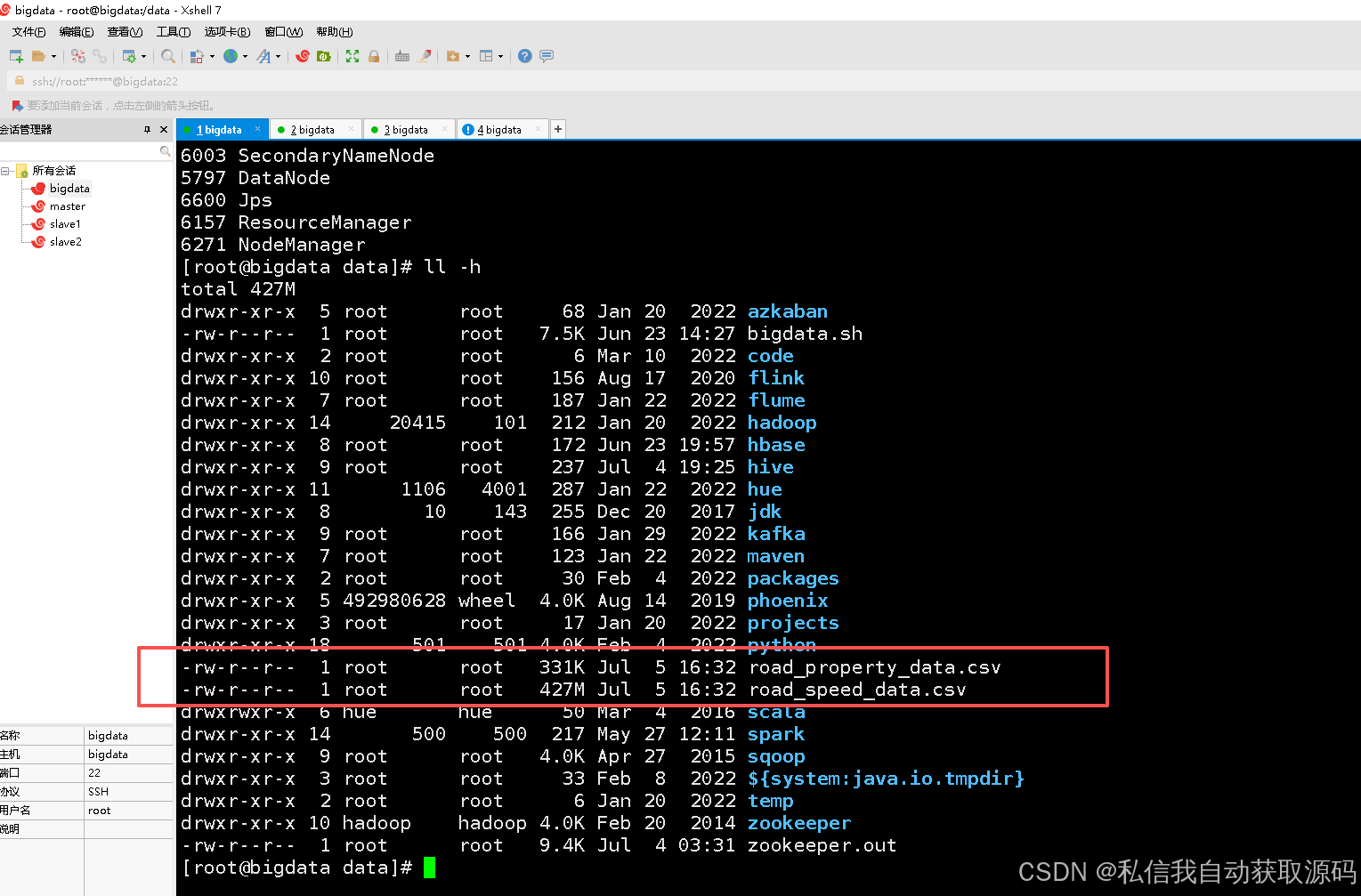Click the port value 22 in properties

(94, 773)
